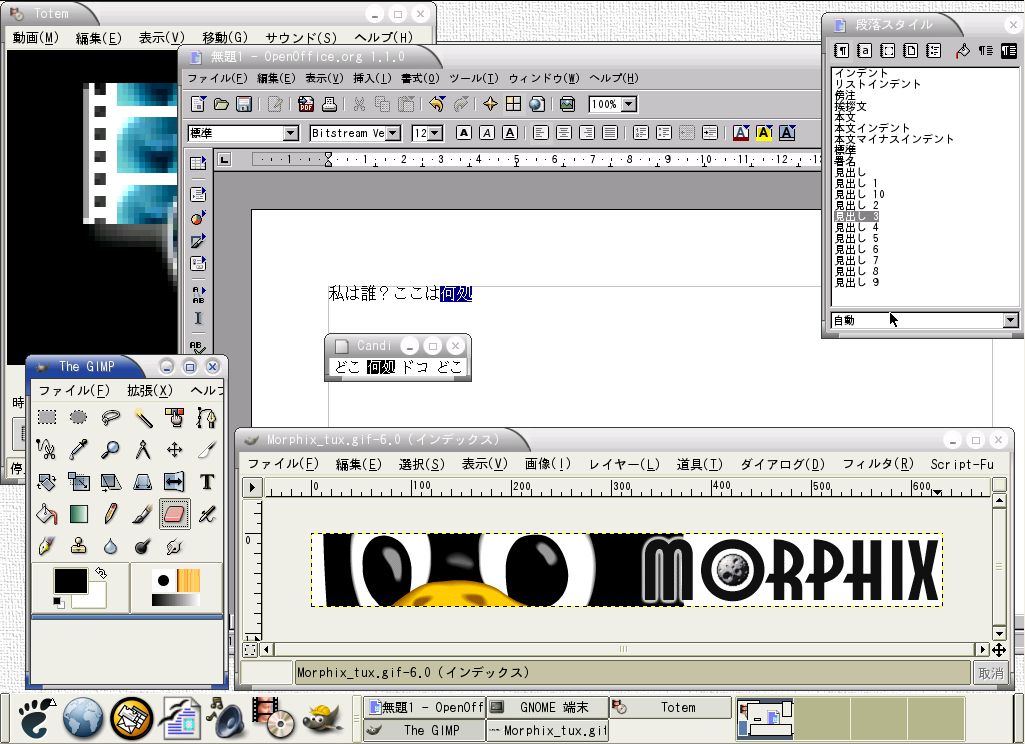The width and height of the screenshot is (1025, 744).
Task: Pick the Fuzzy Select magic wand tool
Action: 143,417
